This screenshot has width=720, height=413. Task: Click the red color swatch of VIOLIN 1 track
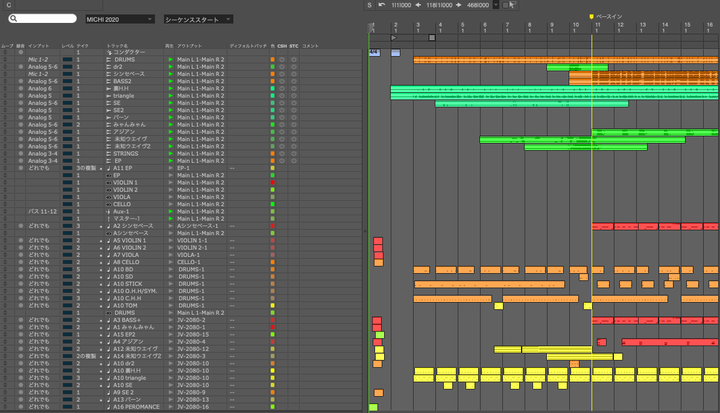(272, 182)
